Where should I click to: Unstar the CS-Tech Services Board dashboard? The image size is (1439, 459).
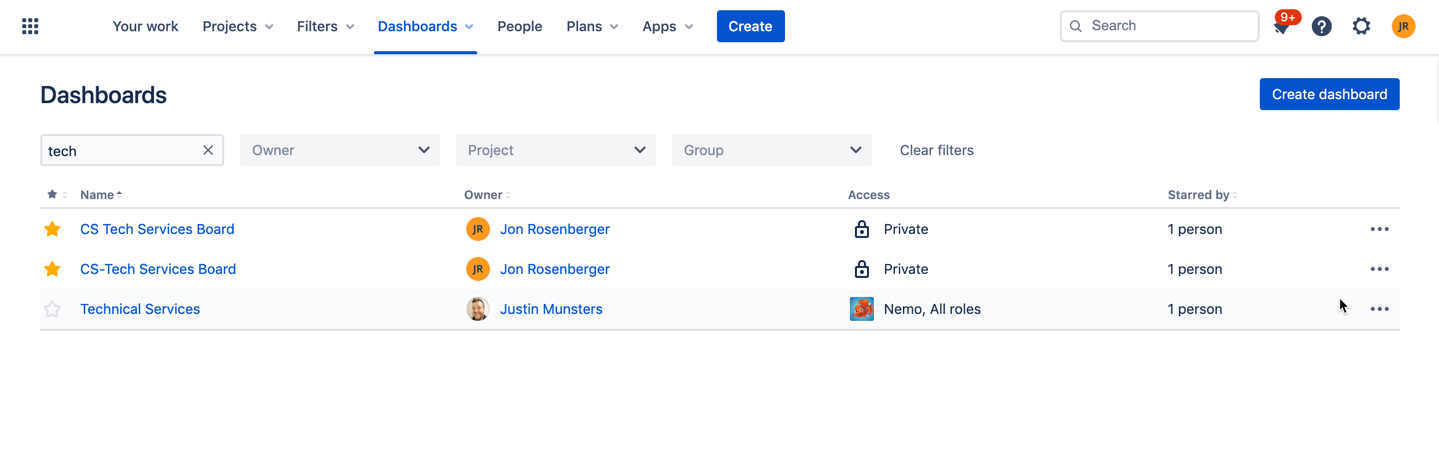point(52,269)
